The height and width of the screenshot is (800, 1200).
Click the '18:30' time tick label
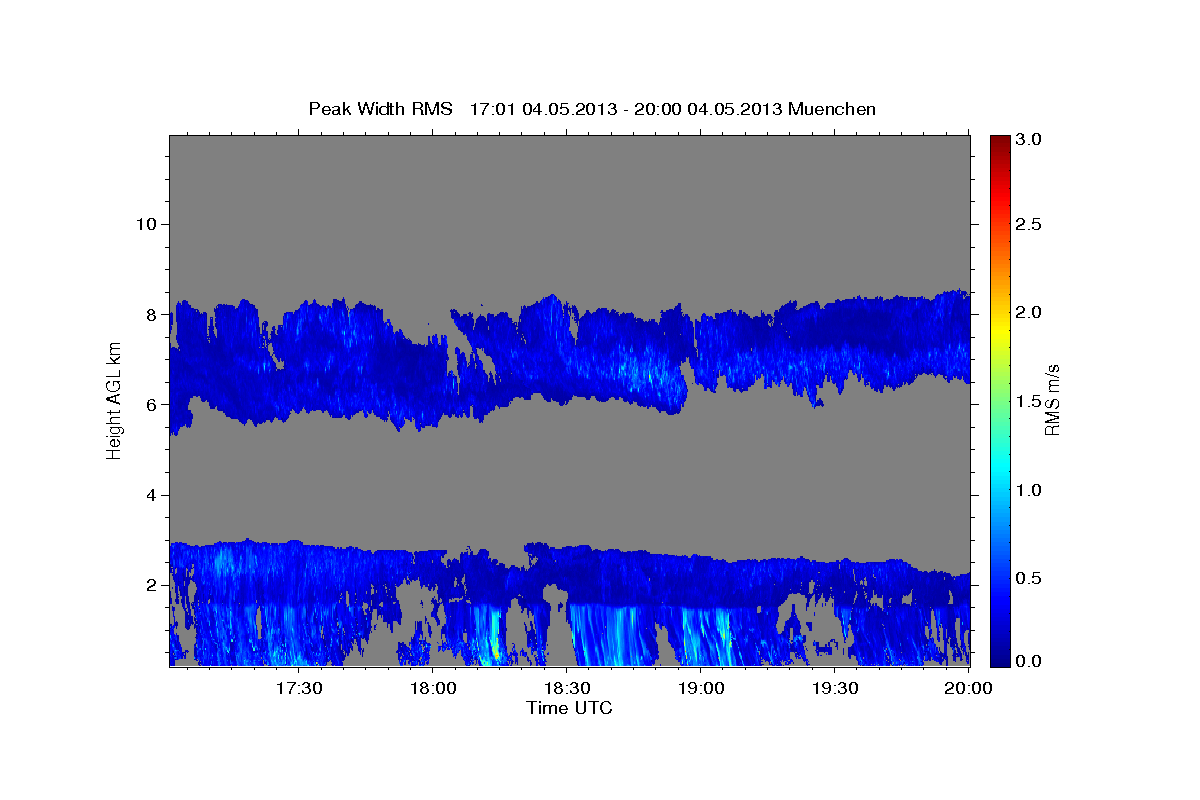point(567,689)
